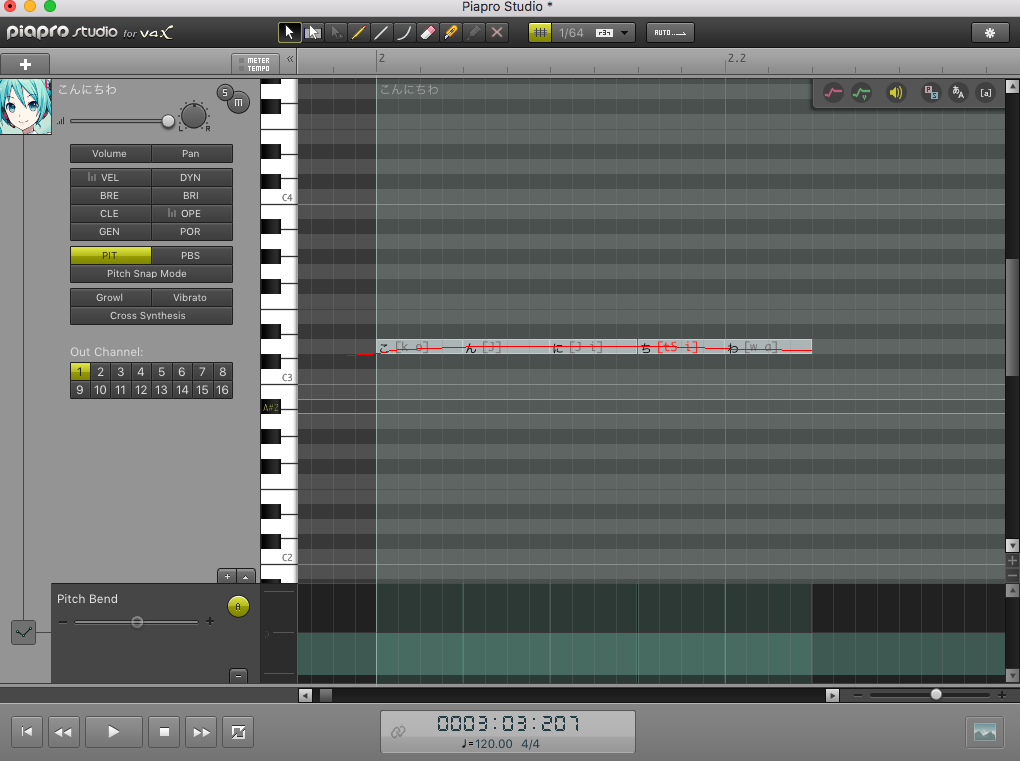Toggle P/S phoneme display icon
The image size is (1020, 761).
[x=931, y=93]
